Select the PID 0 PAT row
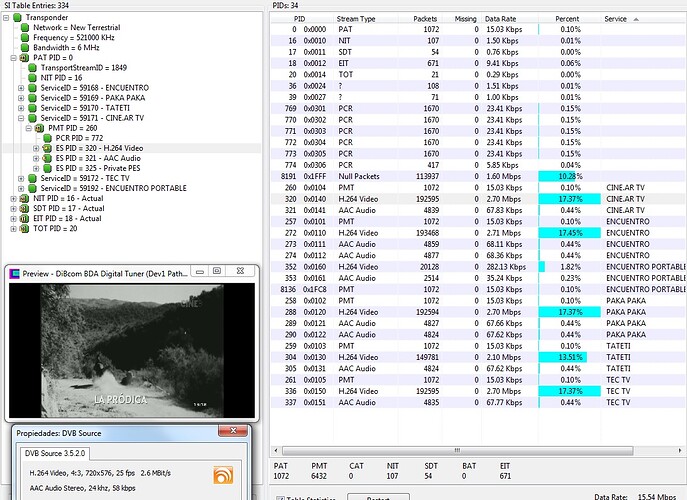Image resolution: width=687 pixels, height=500 pixels. (478, 29)
